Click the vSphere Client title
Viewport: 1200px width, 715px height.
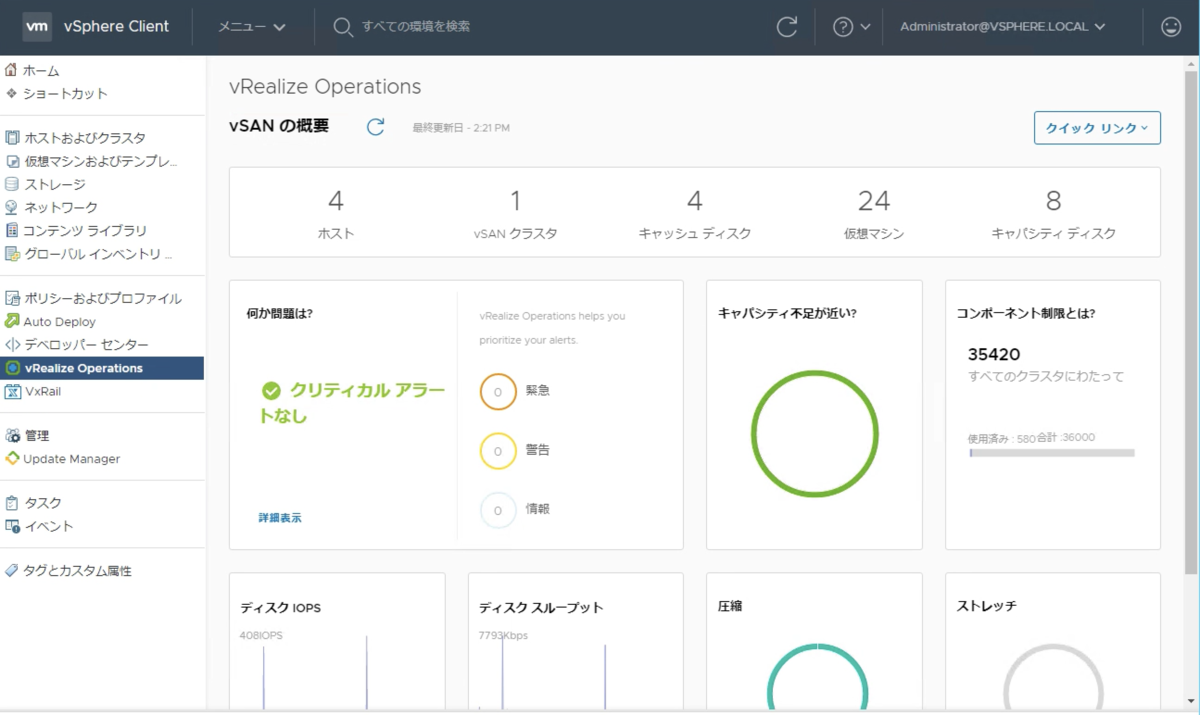coord(116,27)
